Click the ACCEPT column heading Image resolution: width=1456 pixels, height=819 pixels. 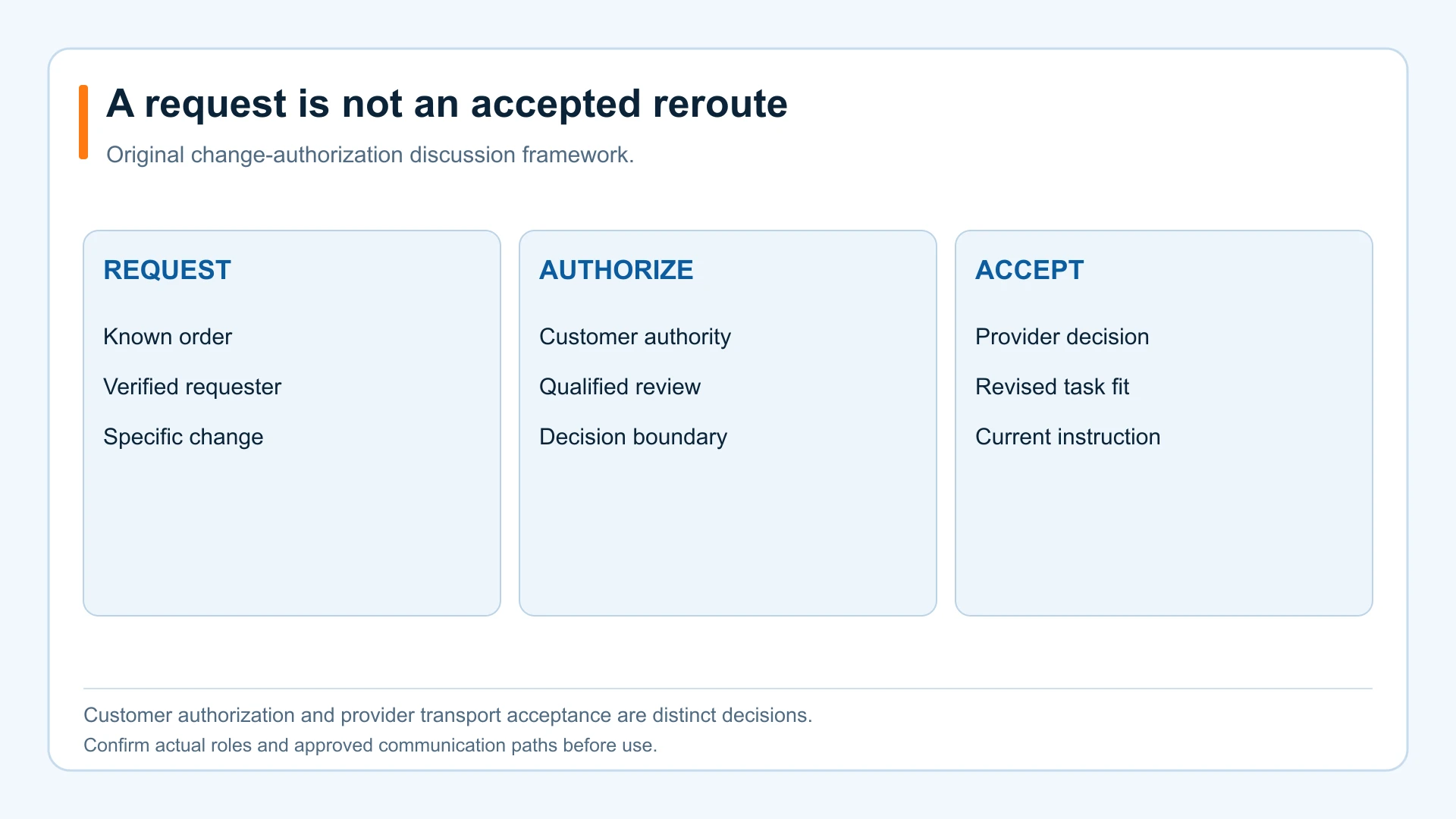pyautogui.click(x=1029, y=270)
